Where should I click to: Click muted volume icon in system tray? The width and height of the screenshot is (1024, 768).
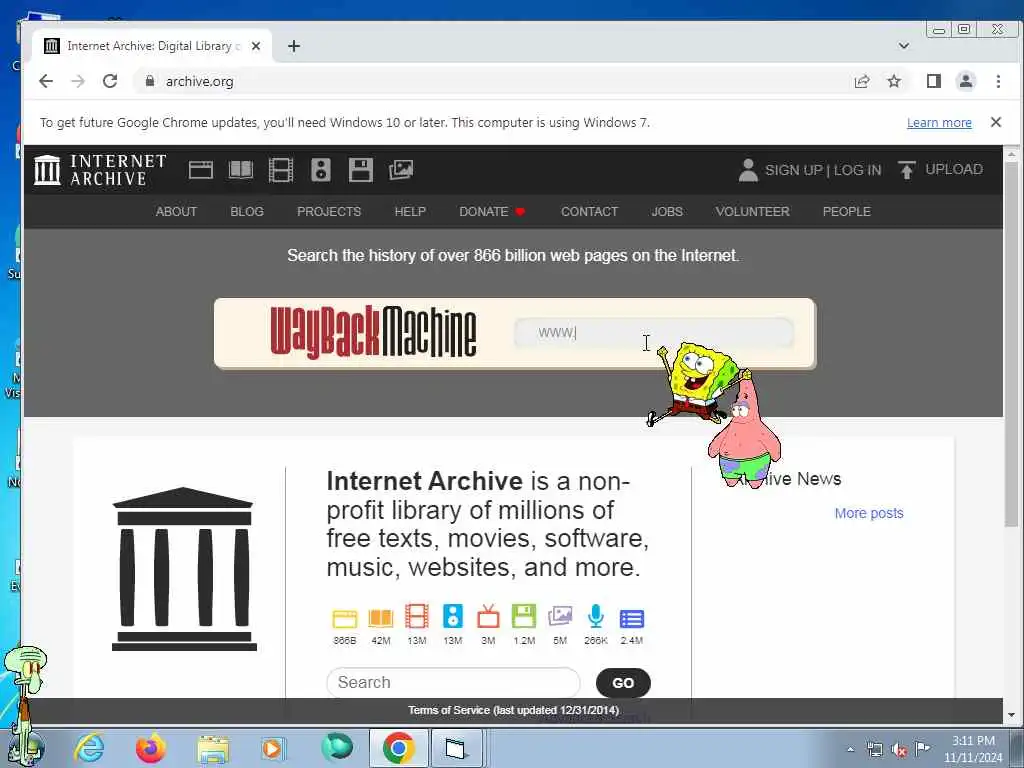pos(899,750)
